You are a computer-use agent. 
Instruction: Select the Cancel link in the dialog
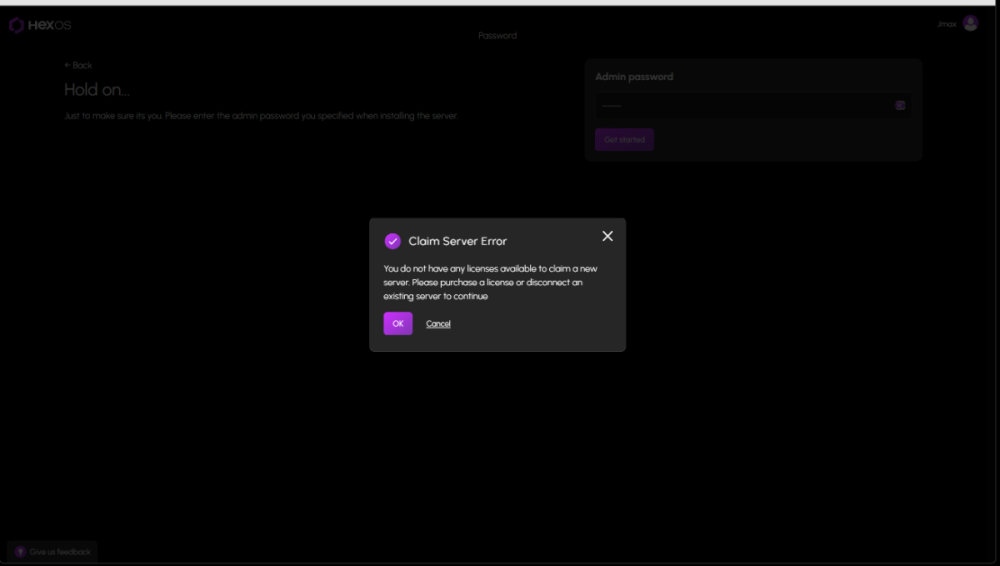(438, 324)
